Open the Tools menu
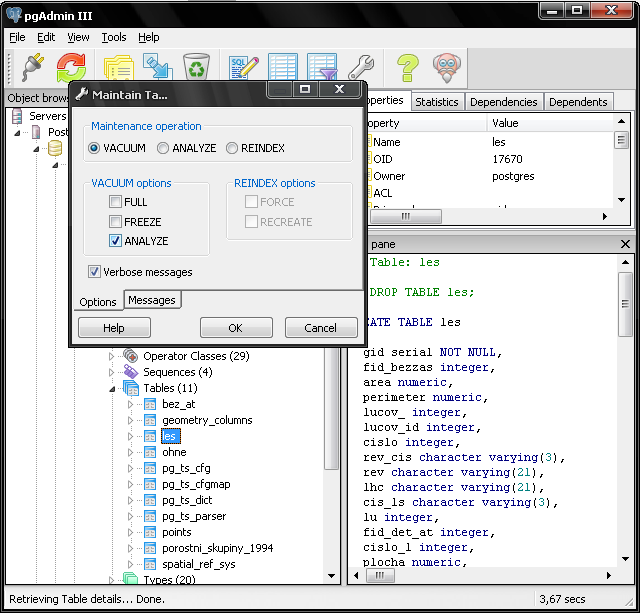This screenshot has height=613, width=640. [114, 37]
